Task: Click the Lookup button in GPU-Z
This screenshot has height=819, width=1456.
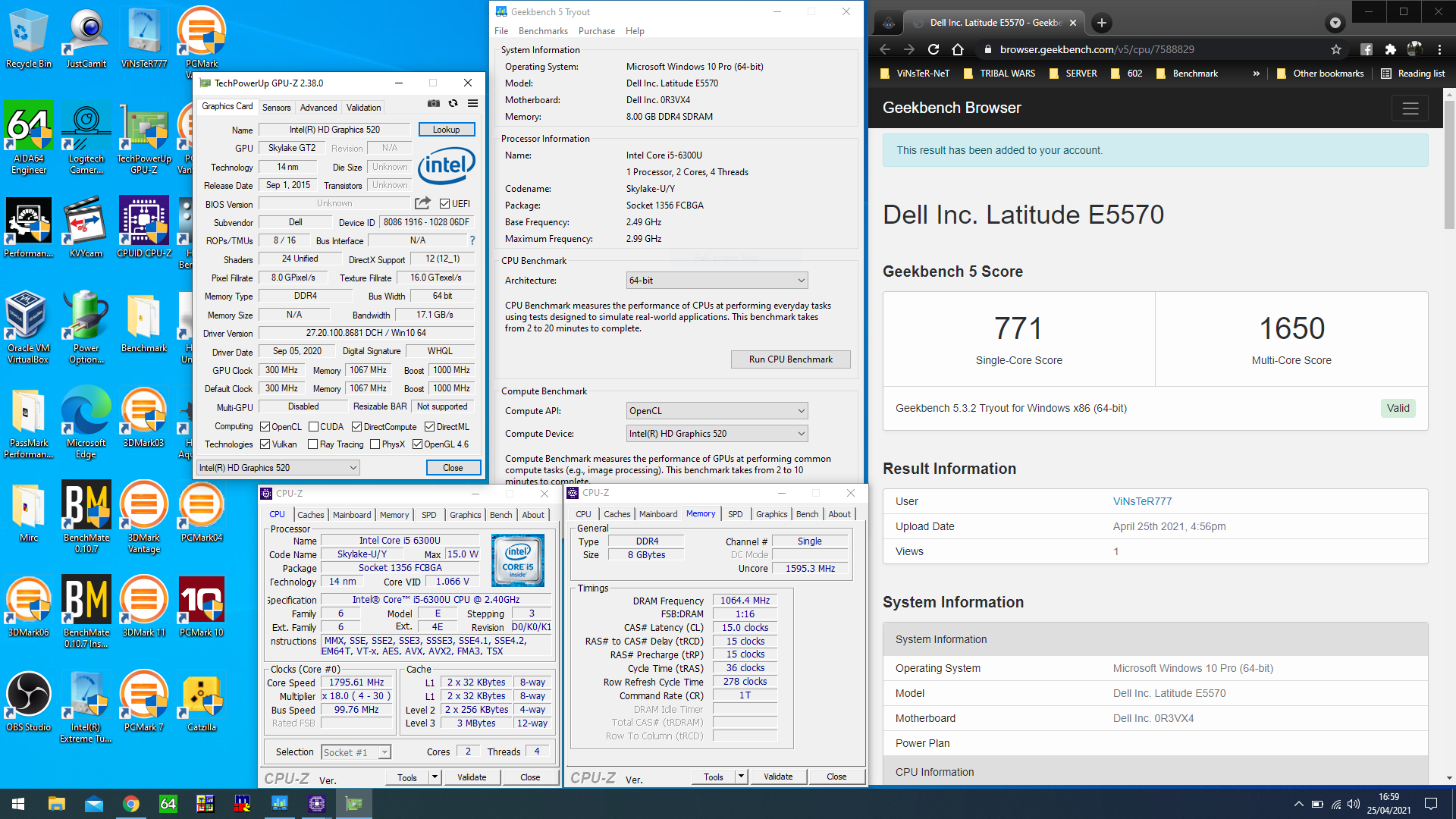Action: [x=447, y=130]
